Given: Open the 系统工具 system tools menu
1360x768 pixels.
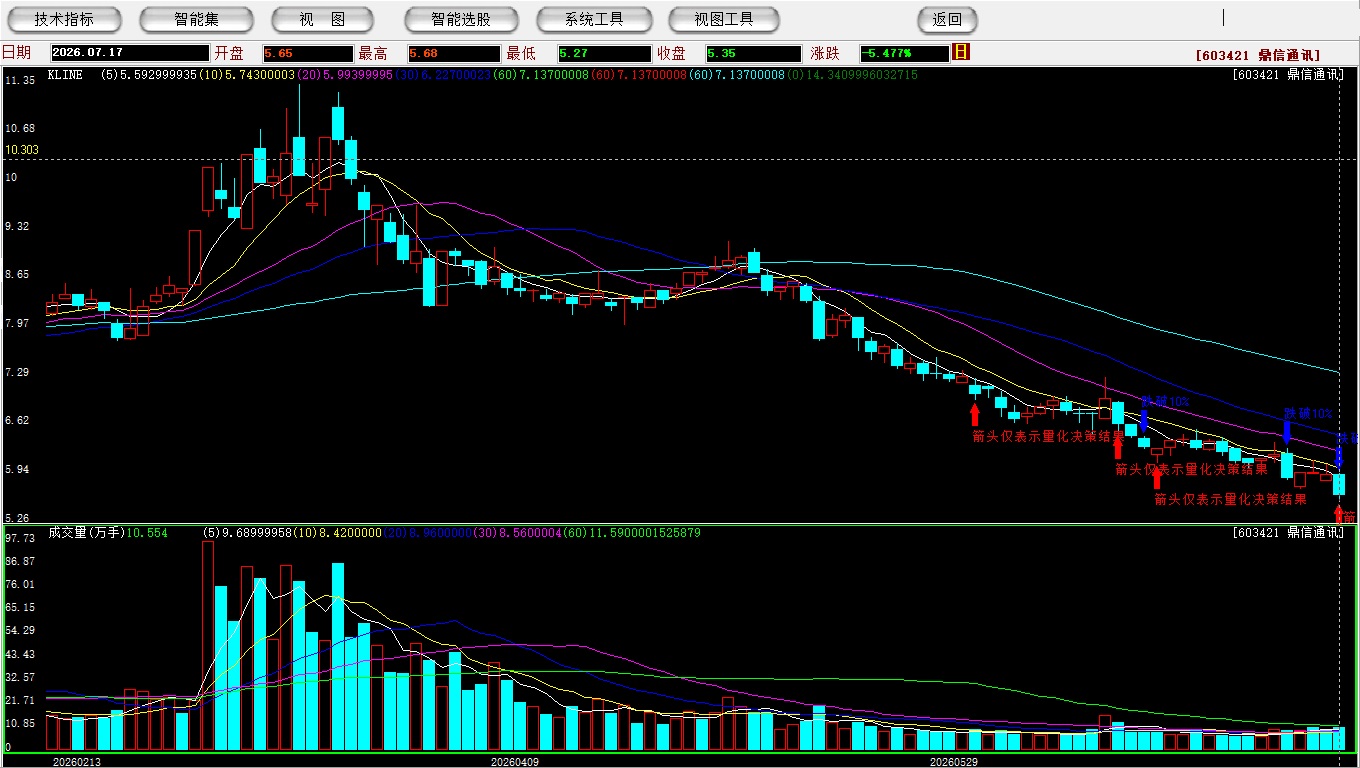Looking at the screenshot, I should tap(594, 19).
